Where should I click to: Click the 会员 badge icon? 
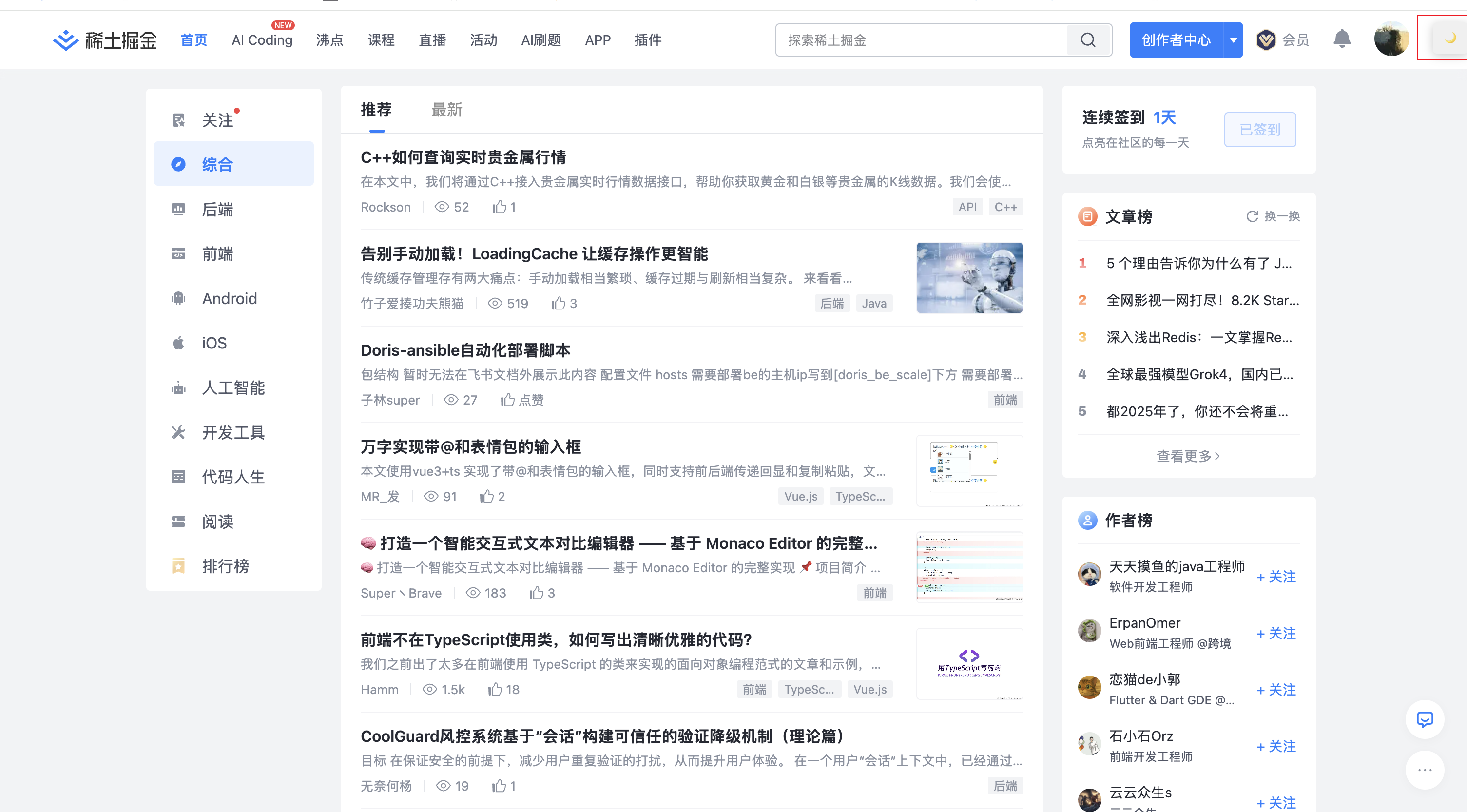[1266, 40]
